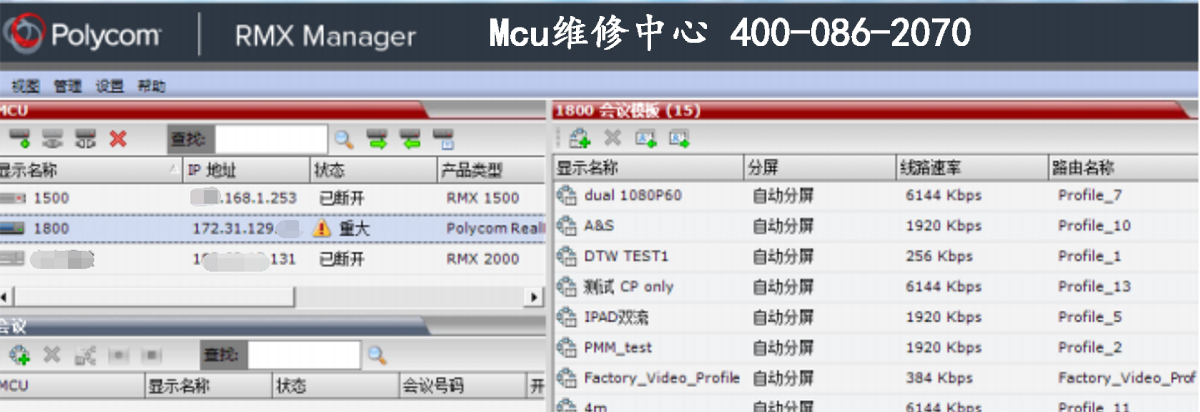Click the third greyed icon in 会议 toolbar
This screenshot has height=412, width=1200.
[x=85, y=355]
